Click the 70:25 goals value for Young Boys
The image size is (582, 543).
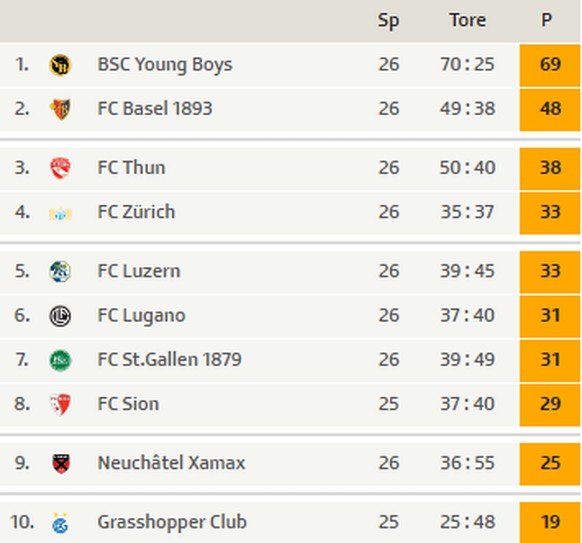tap(467, 64)
